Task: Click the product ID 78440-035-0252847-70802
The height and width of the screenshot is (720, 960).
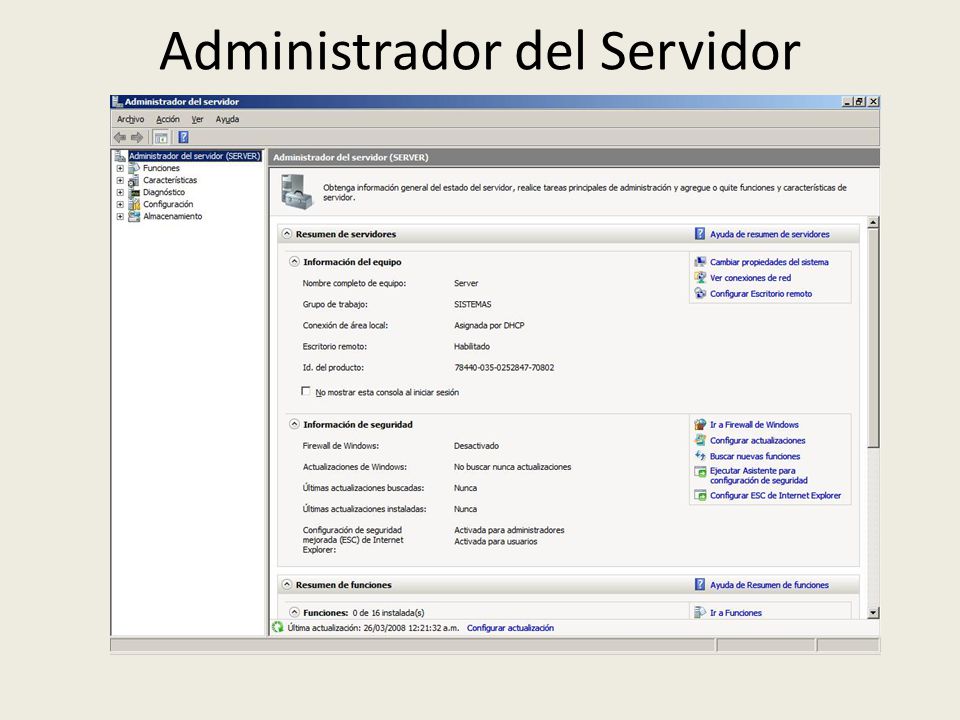Action: point(504,367)
